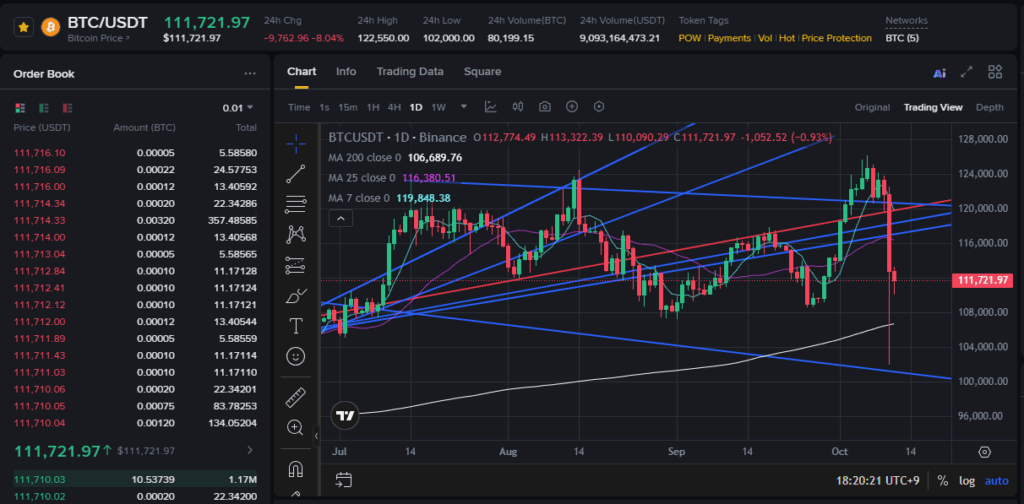1024x504 pixels.
Task: Expand chart to fullscreen
Action: (x=966, y=72)
